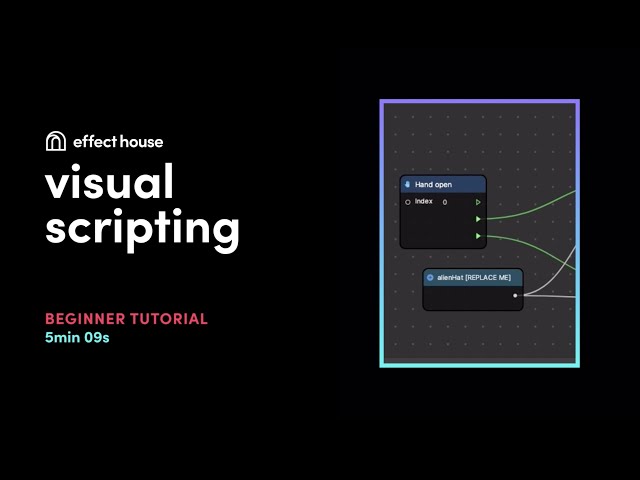This screenshot has height=480, width=640.
Task: Select the alienHat [REPLACE ME] node header
Action: pyautogui.click(x=473, y=278)
